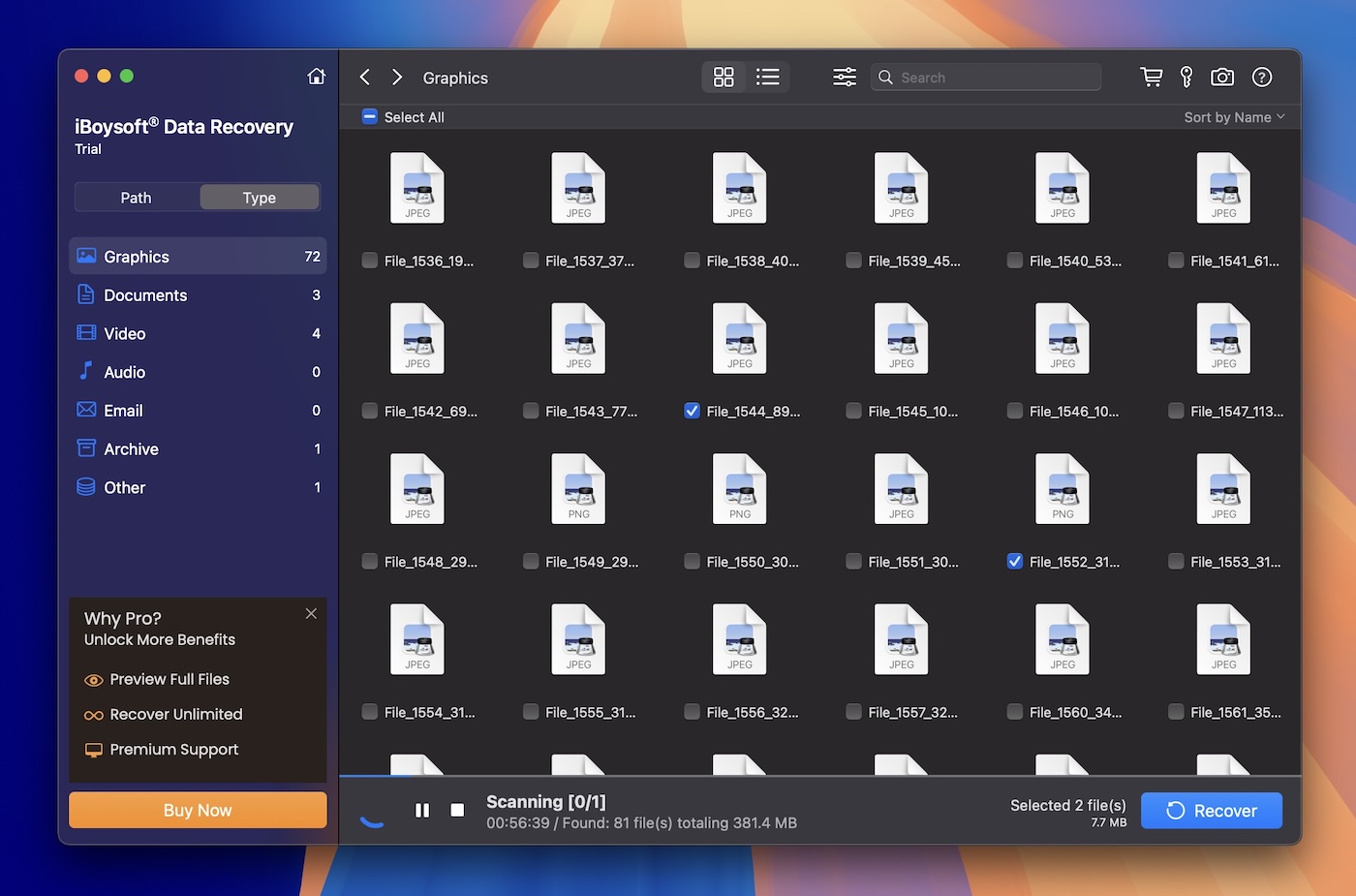
Task: Uncheck the selected File_1544 checkbox
Action: 692,411
